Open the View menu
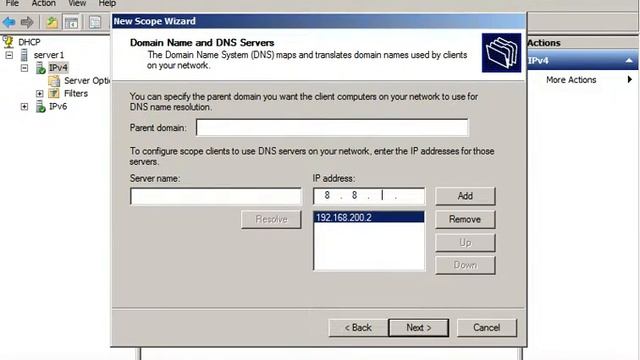 [x=77, y=3]
